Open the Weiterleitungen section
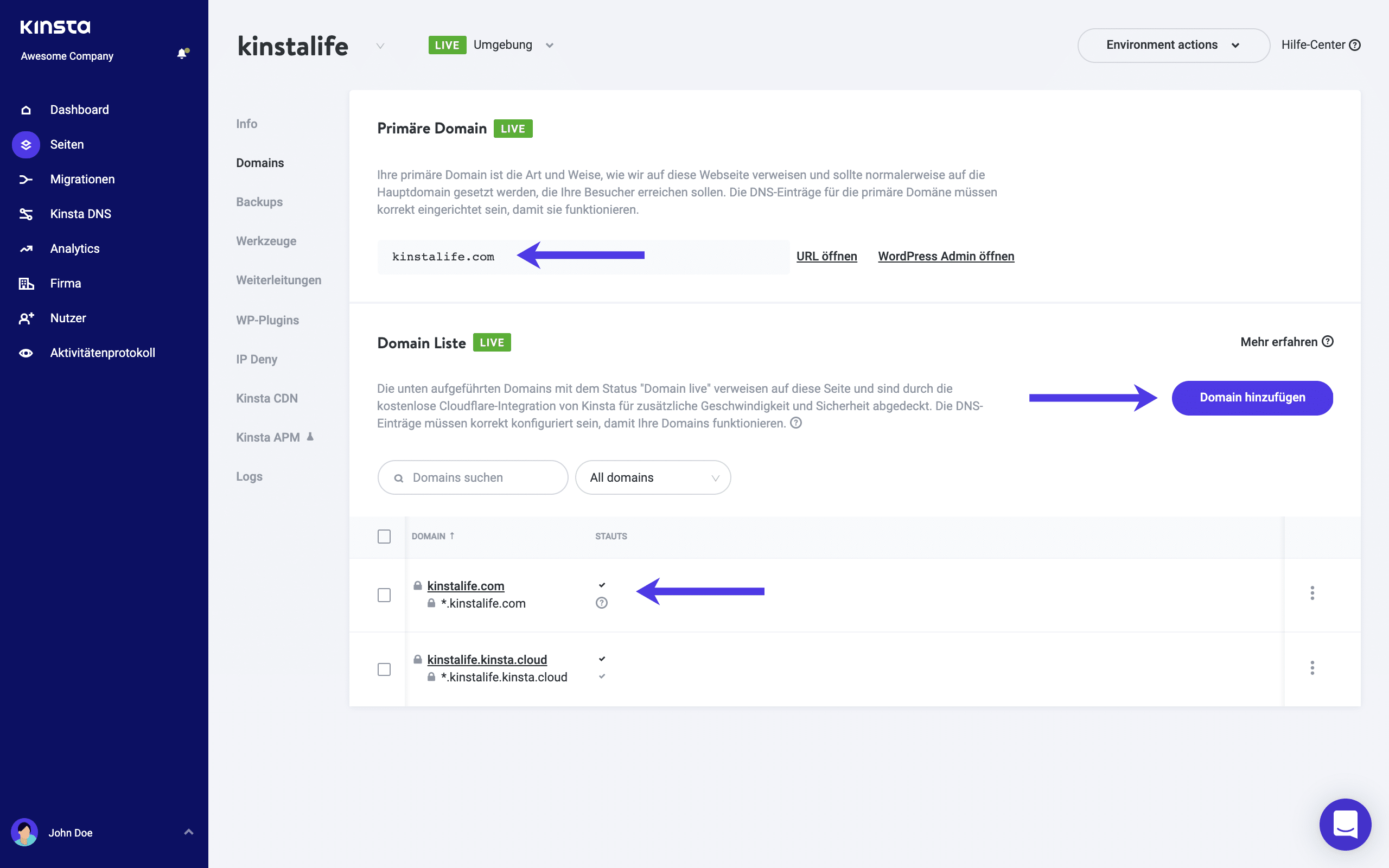1389x868 pixels. [x=278, y=279]
